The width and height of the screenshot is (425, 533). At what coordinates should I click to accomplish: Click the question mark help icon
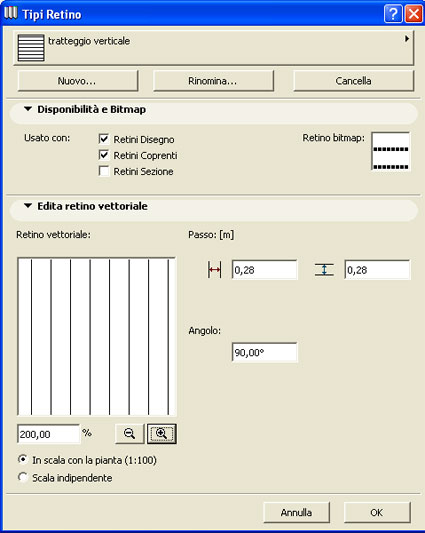coord(393,14)
